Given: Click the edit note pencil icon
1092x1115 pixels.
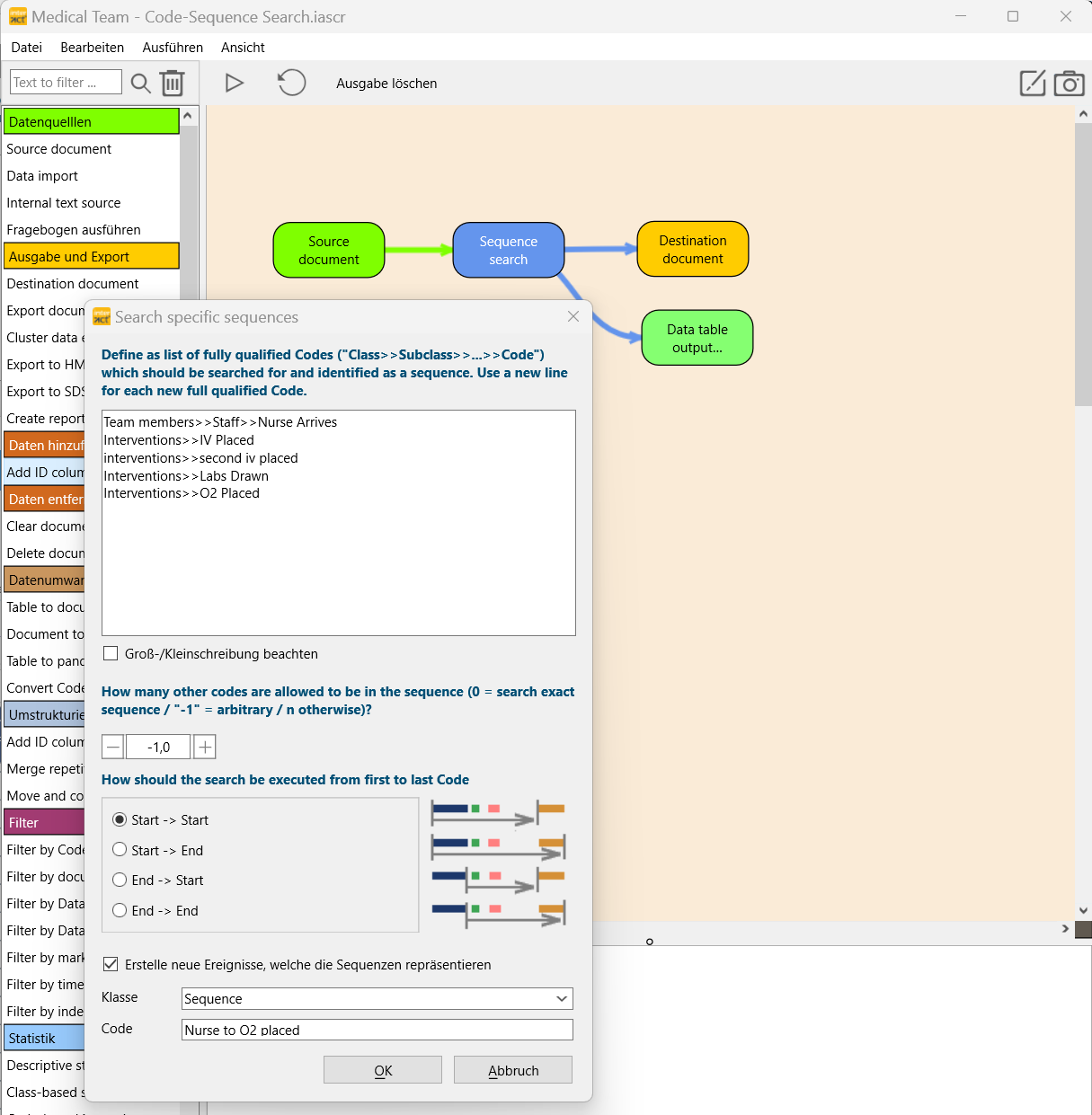Looking at the screenshot, I should click(1034, 83).
